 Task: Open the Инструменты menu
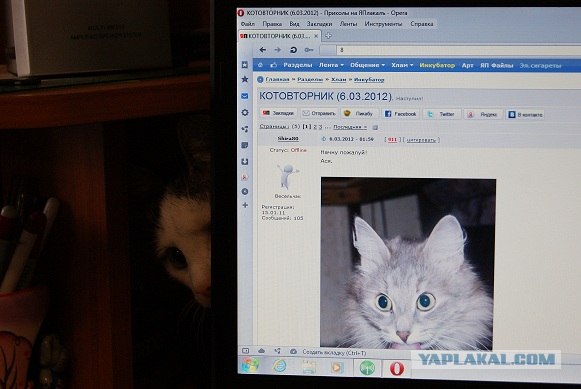pos(383,24)
